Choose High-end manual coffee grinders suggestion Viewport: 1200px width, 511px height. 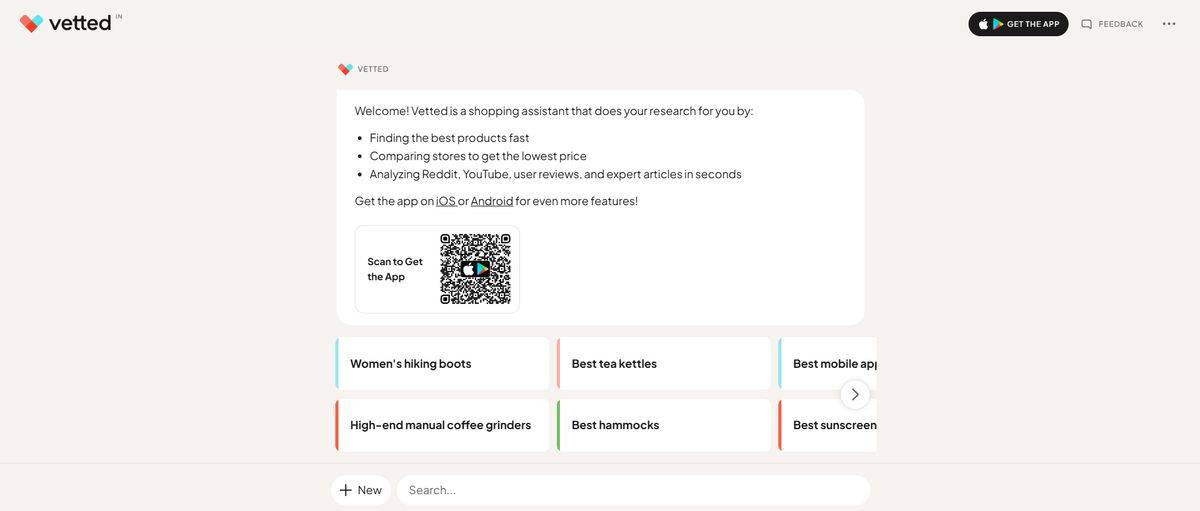point(443,425)
